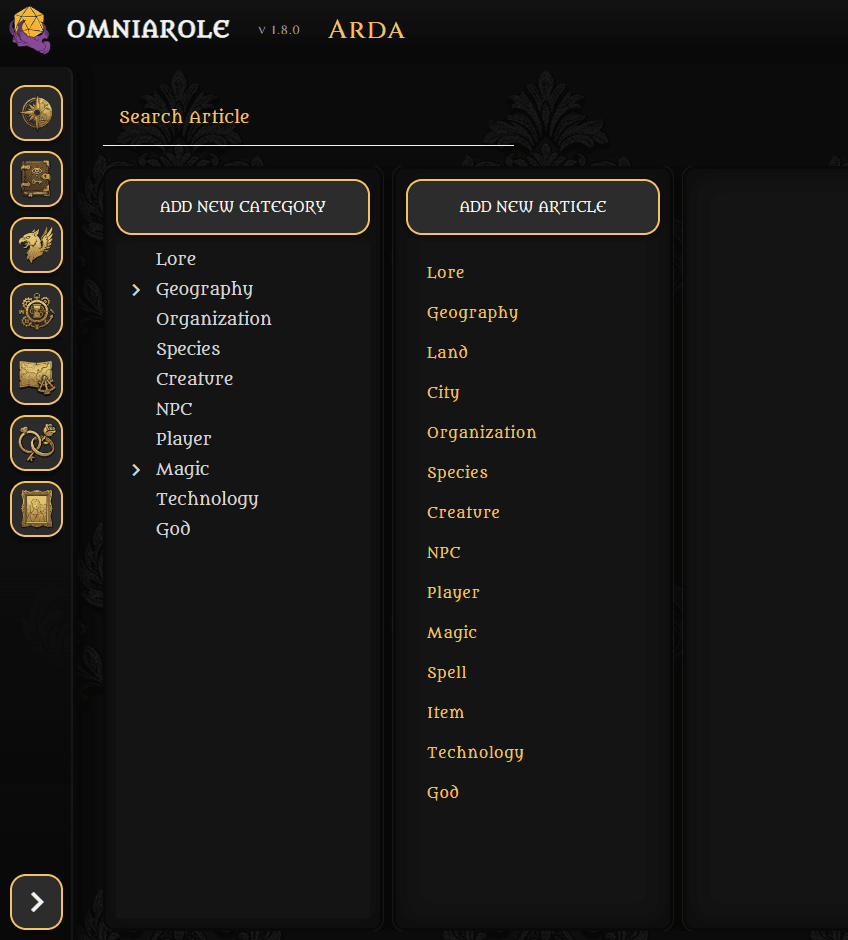Open the Magic article link

[x=452, y=633]
